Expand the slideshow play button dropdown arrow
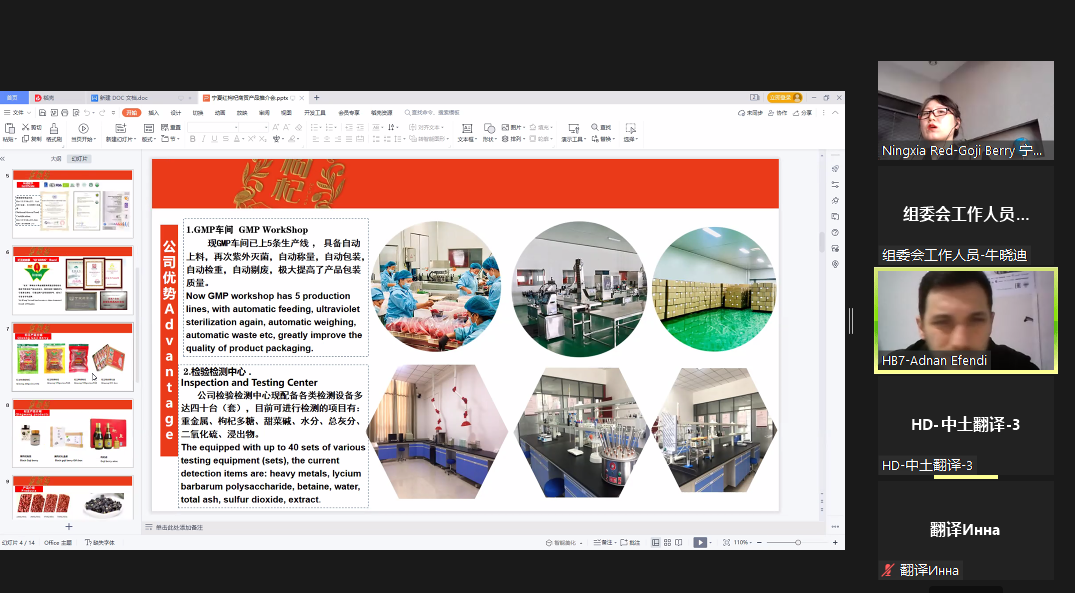The image size is (1076, 593). point(710,543)
